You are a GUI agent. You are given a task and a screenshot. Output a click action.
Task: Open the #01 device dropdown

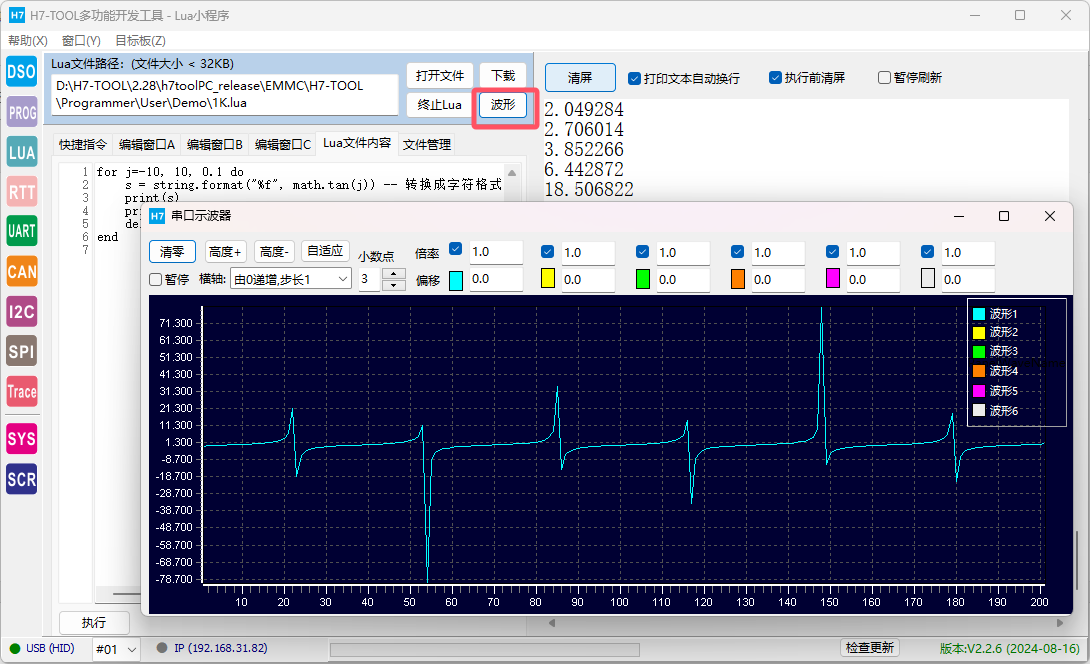point(116,649)
